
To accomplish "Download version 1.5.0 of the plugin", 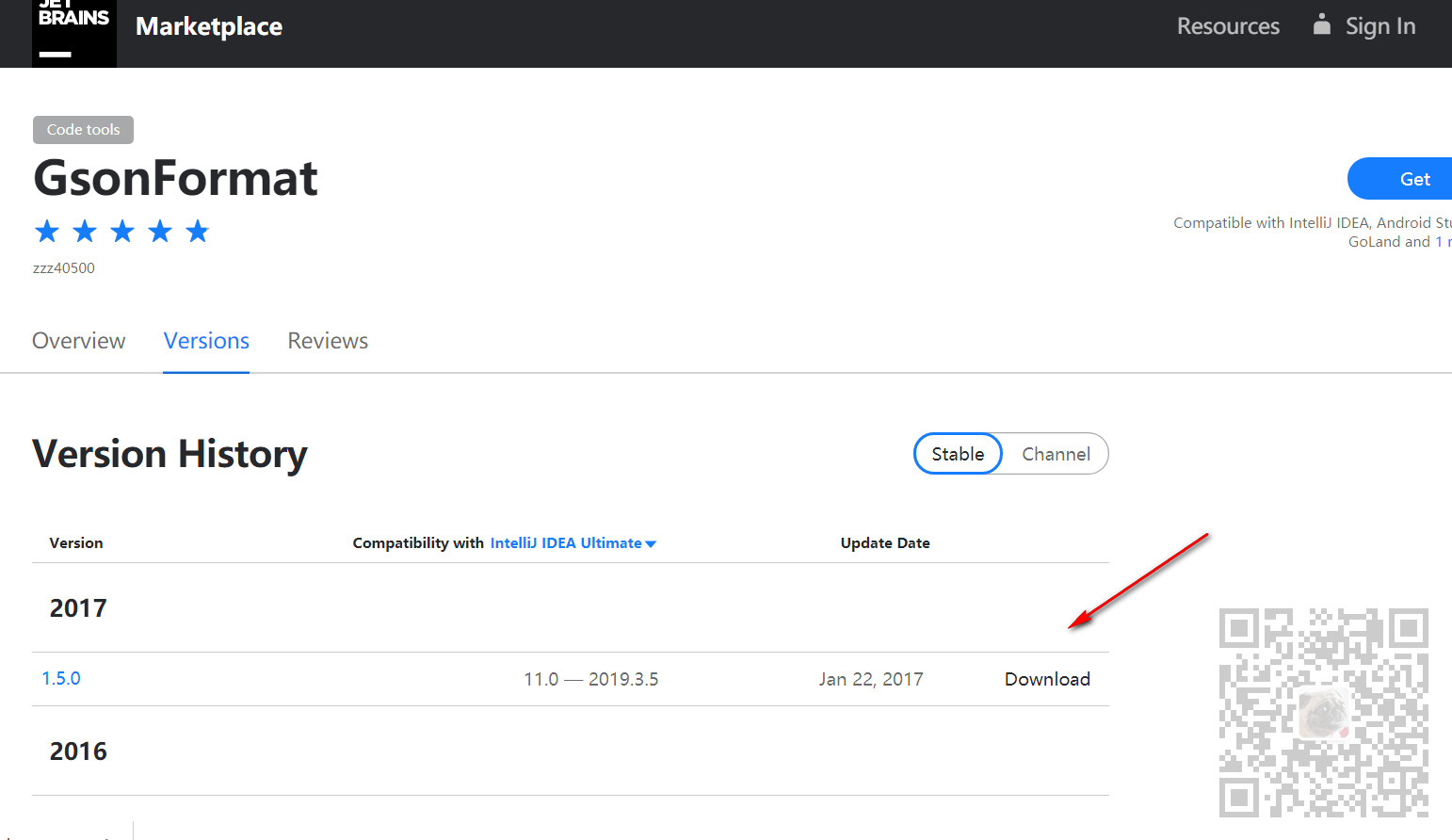I will pyautogui.click(x=1047, y=679).
